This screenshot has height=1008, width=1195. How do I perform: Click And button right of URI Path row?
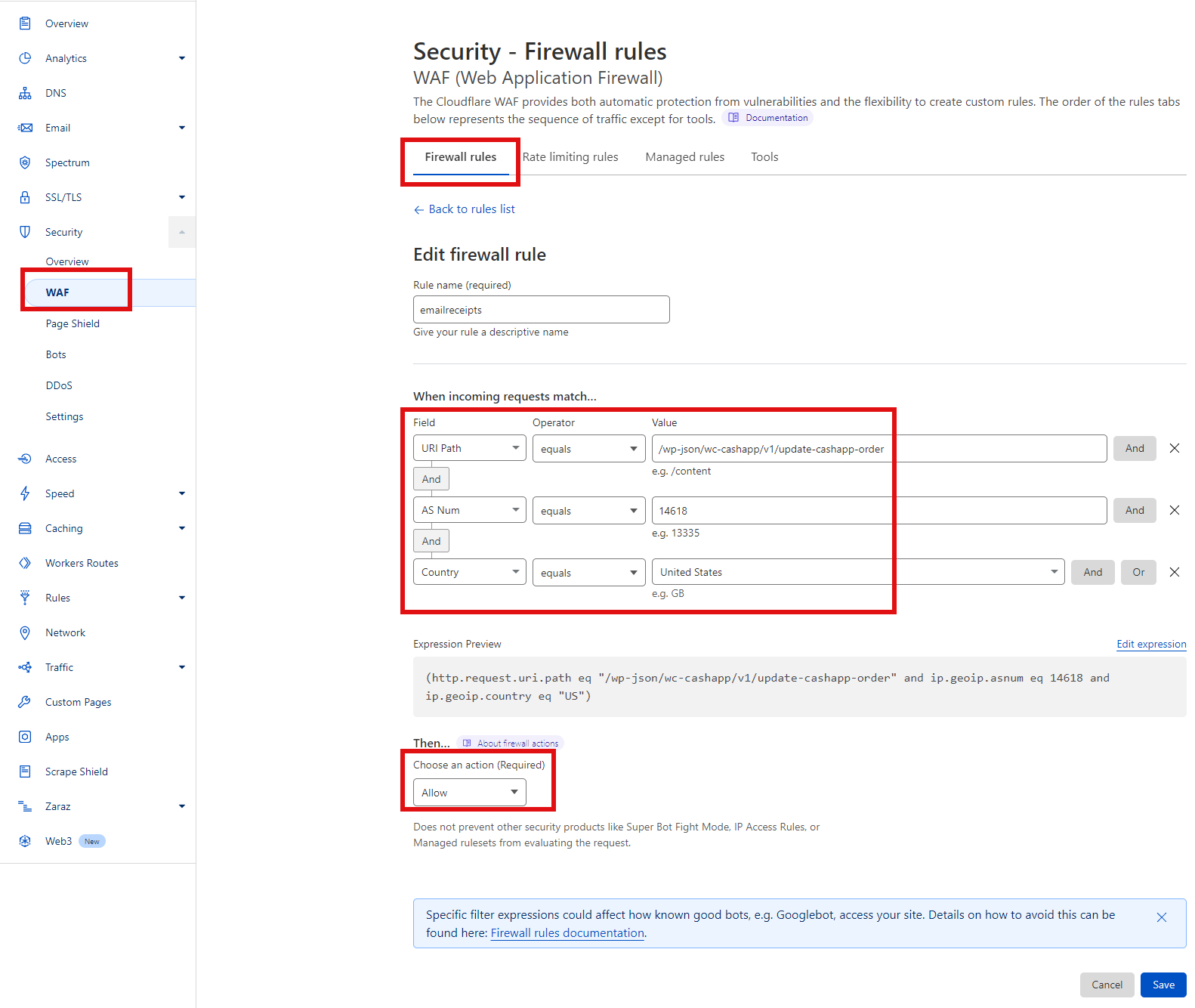click(x=1135, y=448)
